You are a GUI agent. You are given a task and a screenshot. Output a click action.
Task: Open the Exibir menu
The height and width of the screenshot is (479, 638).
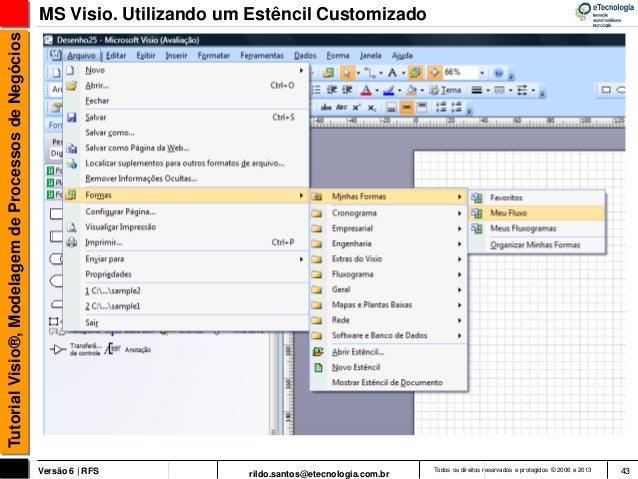pos(146,56)
